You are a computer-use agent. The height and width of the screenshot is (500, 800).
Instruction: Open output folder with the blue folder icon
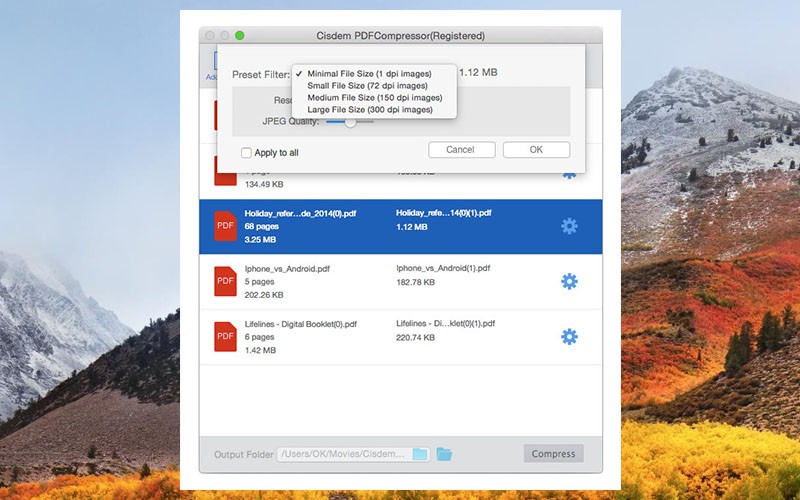(444, 454)
